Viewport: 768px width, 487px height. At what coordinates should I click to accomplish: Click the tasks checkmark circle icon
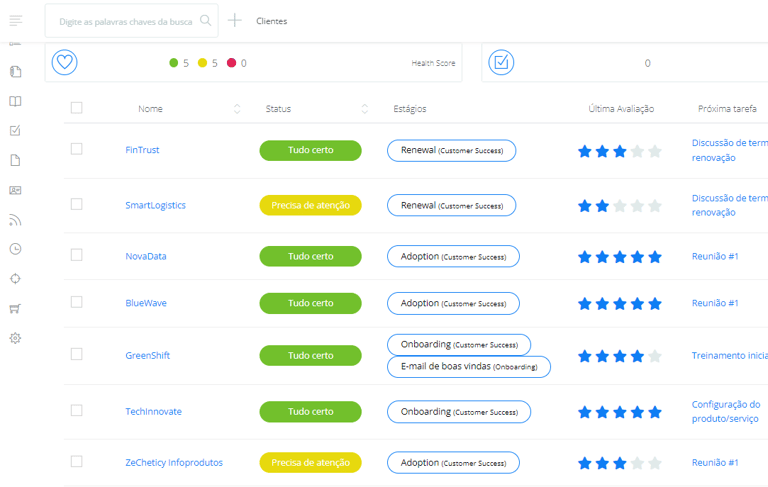point(501,62)
